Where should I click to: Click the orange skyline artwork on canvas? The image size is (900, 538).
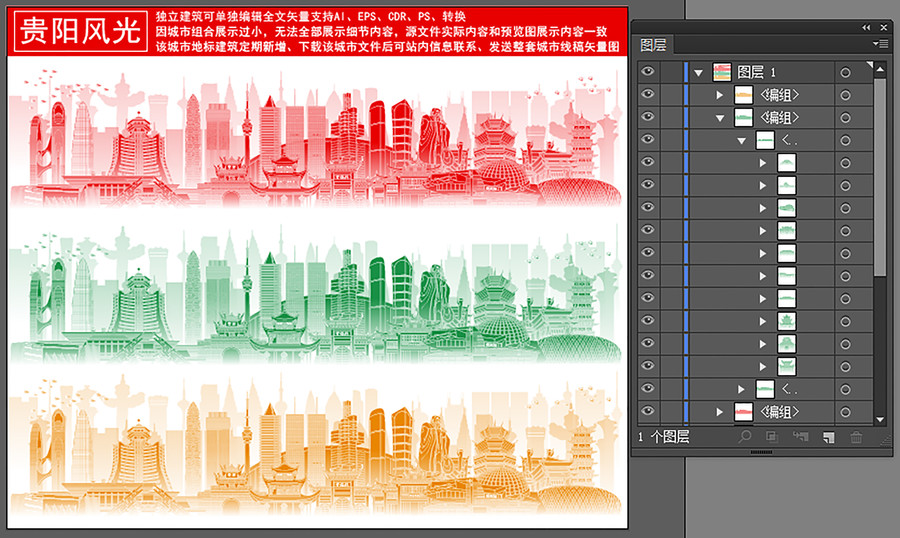[316, 446]
